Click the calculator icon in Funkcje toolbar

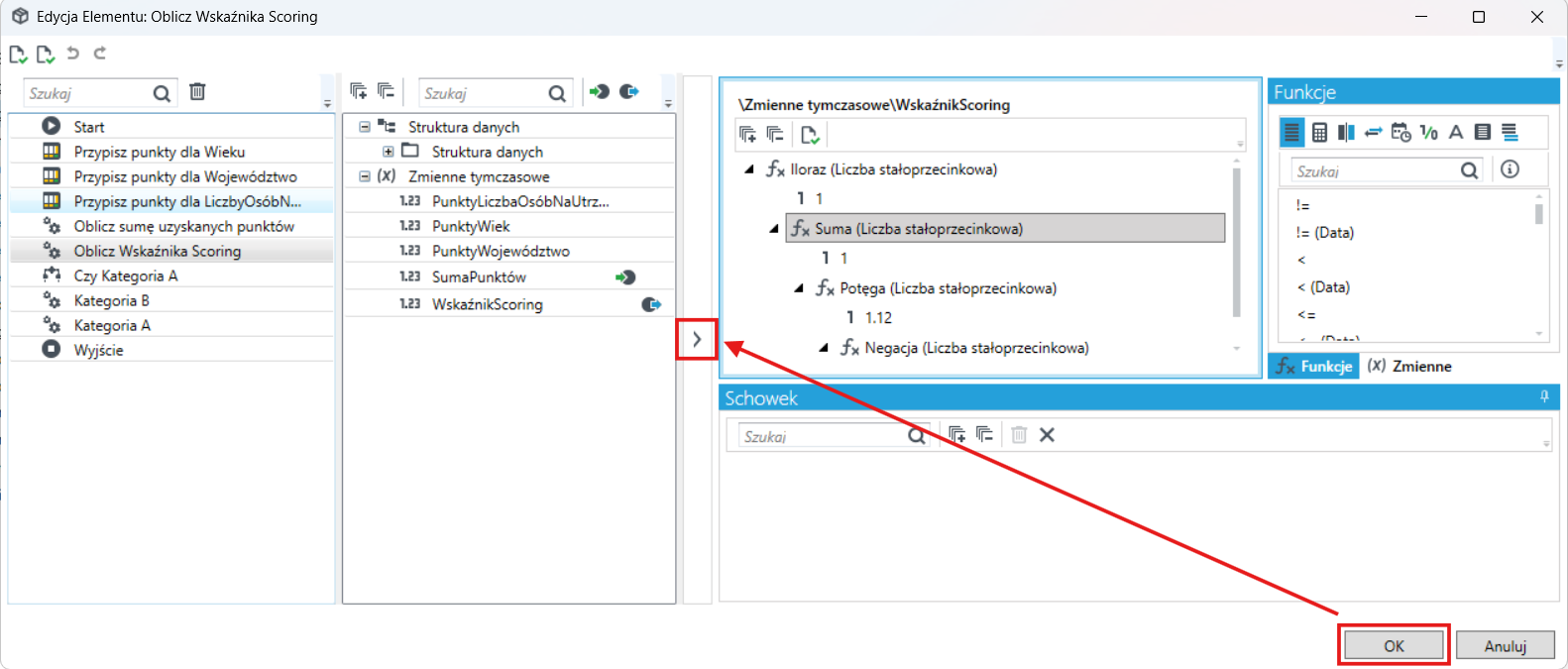[1319, 132]
